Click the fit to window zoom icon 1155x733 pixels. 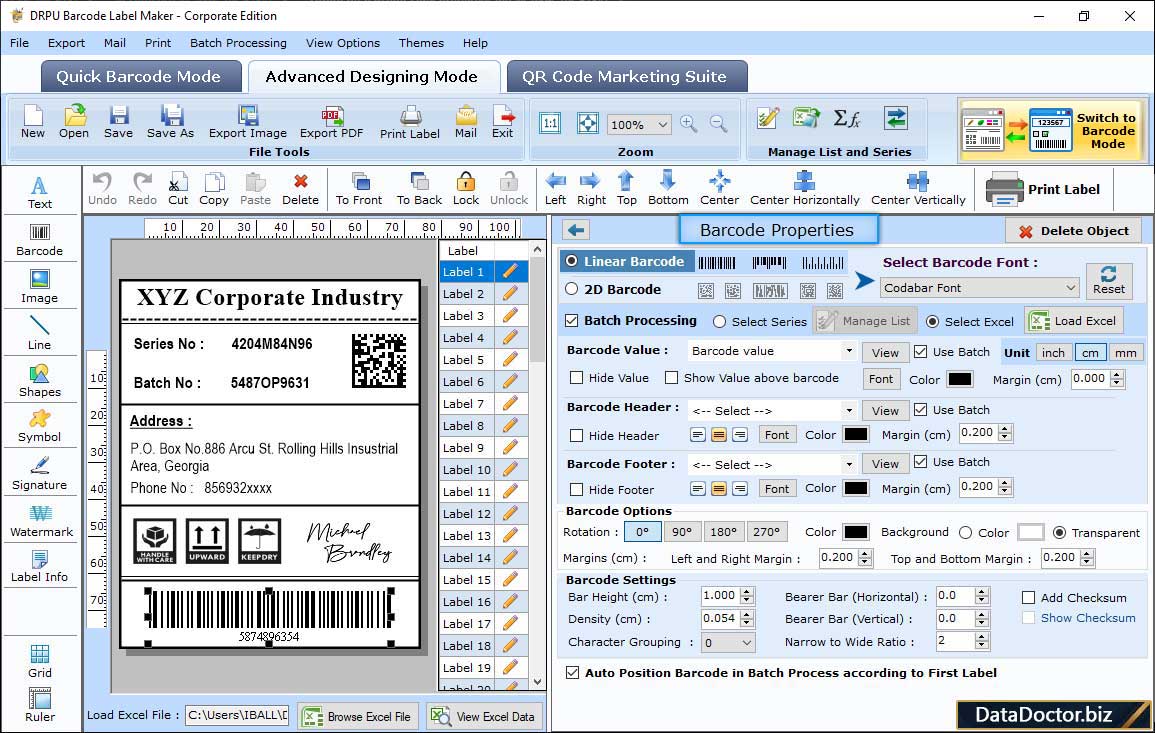(x=588, y=124)
